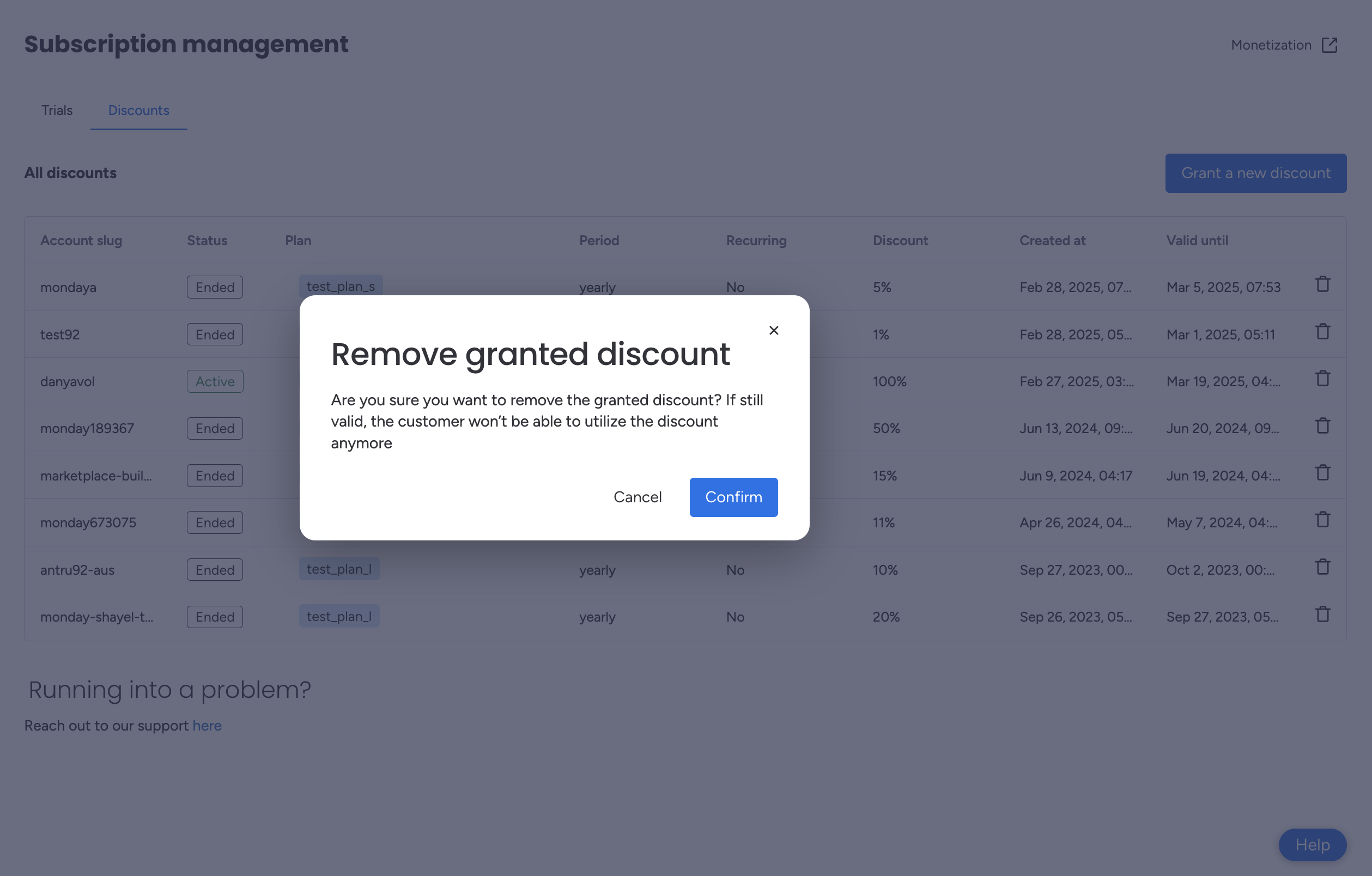Click the mondaya account slug
The height and width of the screenshot is (876, 1372).
tap(68, 288)
